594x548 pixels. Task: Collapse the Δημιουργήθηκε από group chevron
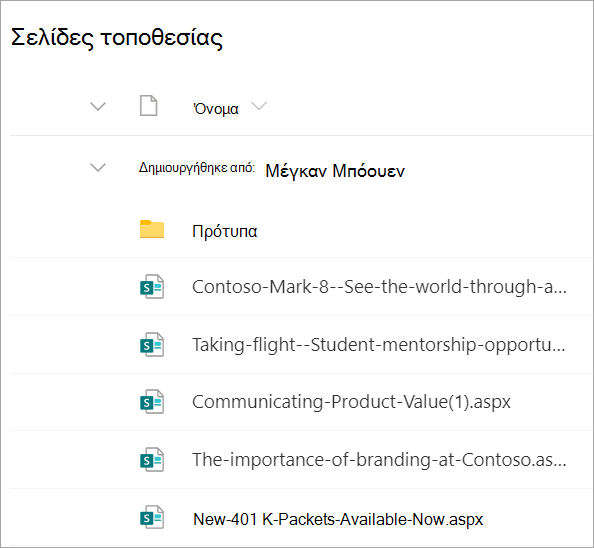click(x=98, y=167)
